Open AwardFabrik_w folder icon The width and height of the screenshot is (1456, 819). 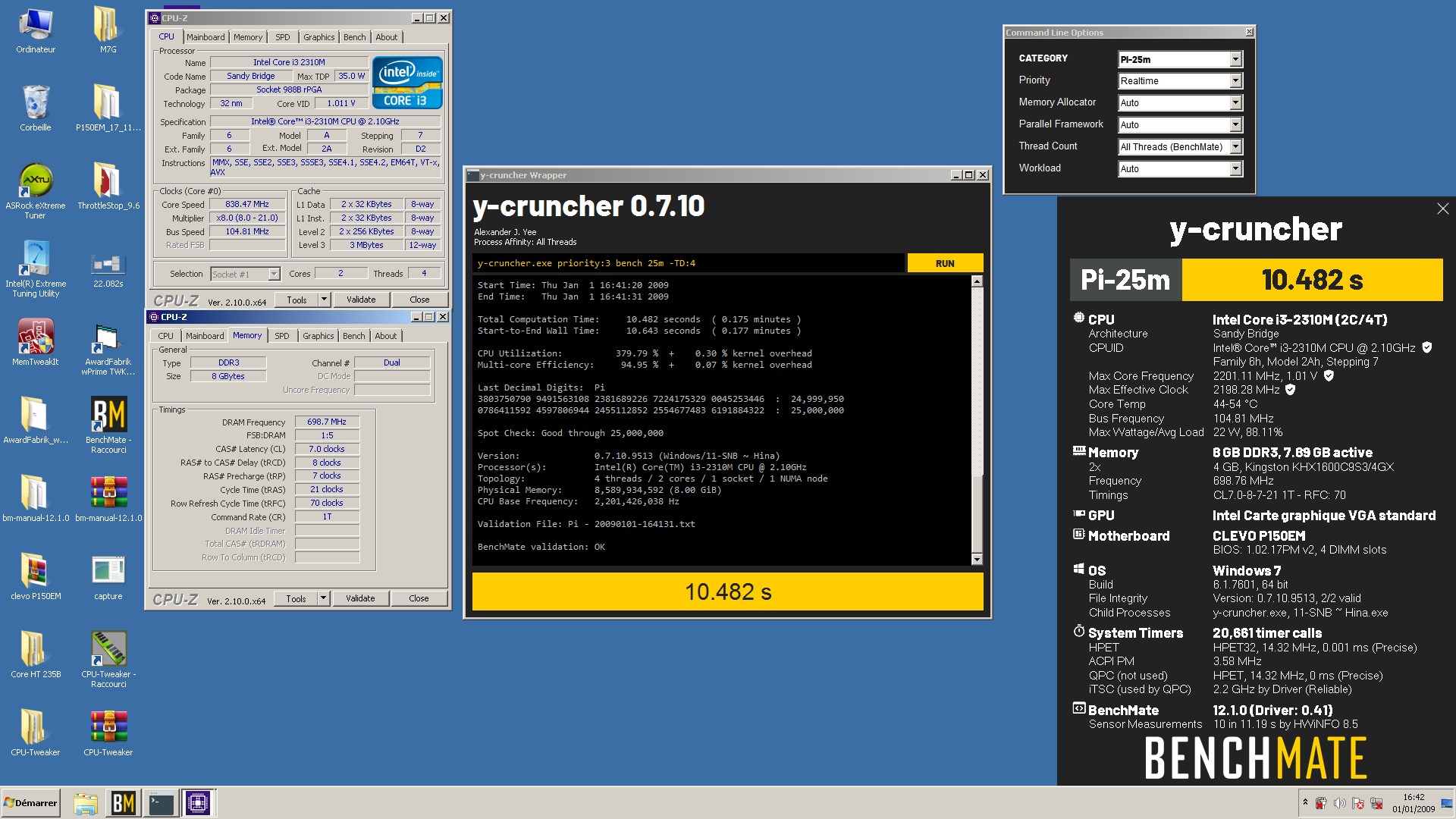pyautogui.click(x=36, y=420)
